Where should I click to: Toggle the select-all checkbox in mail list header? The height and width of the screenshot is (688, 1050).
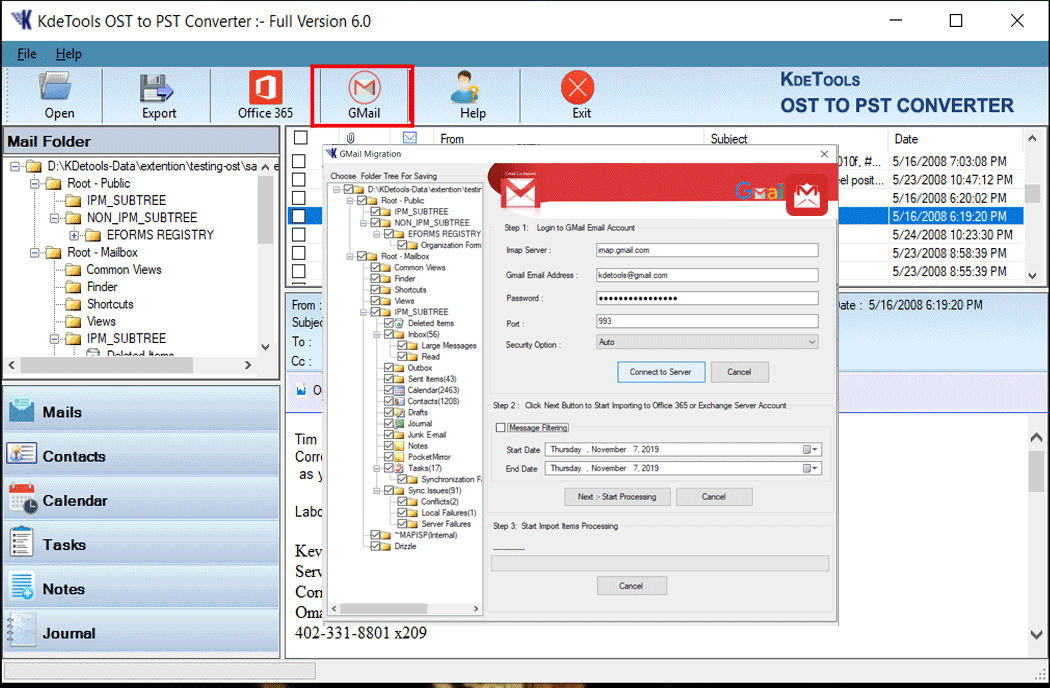[x=300, y=139]
